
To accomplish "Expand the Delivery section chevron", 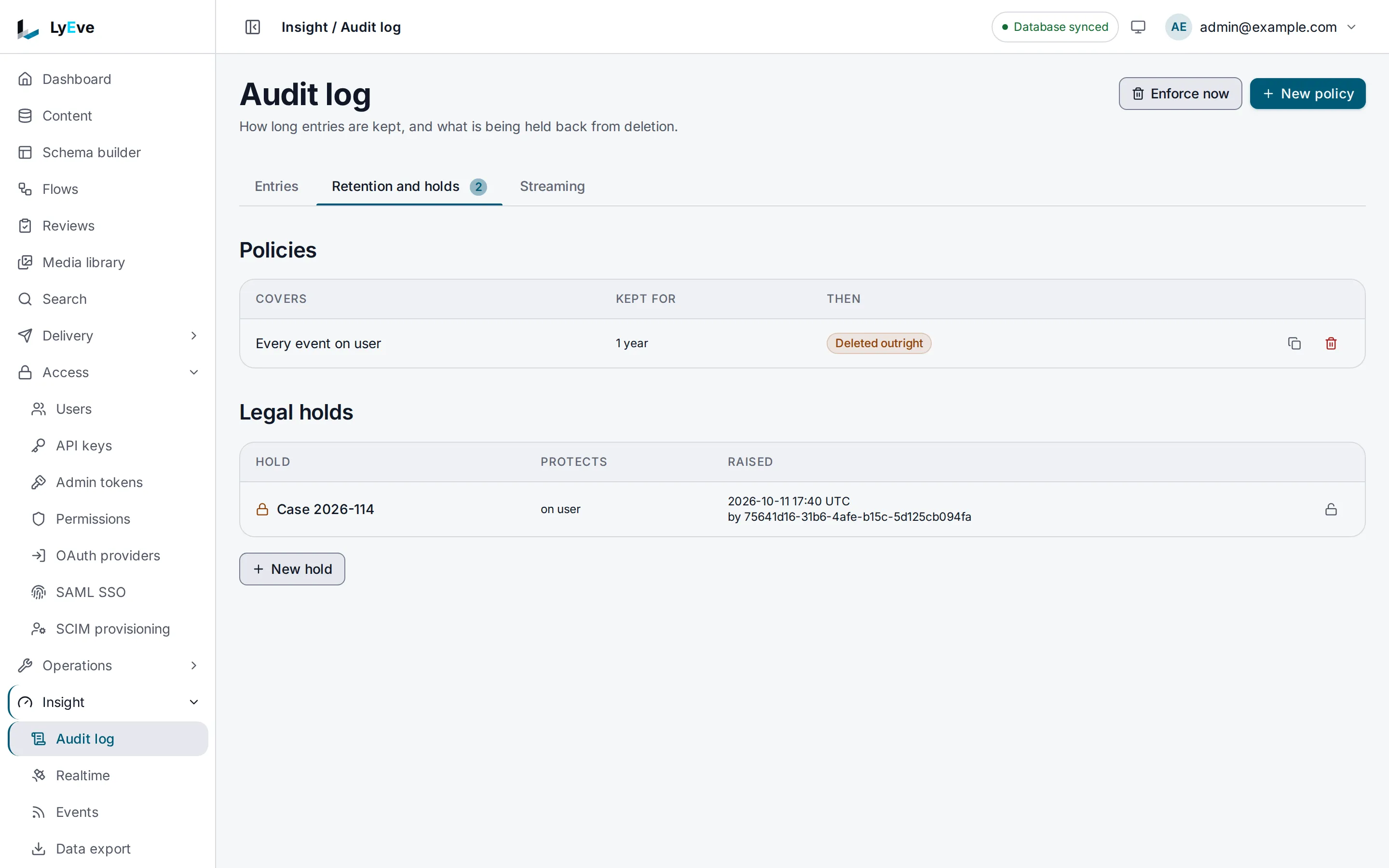I will [194, 336].
